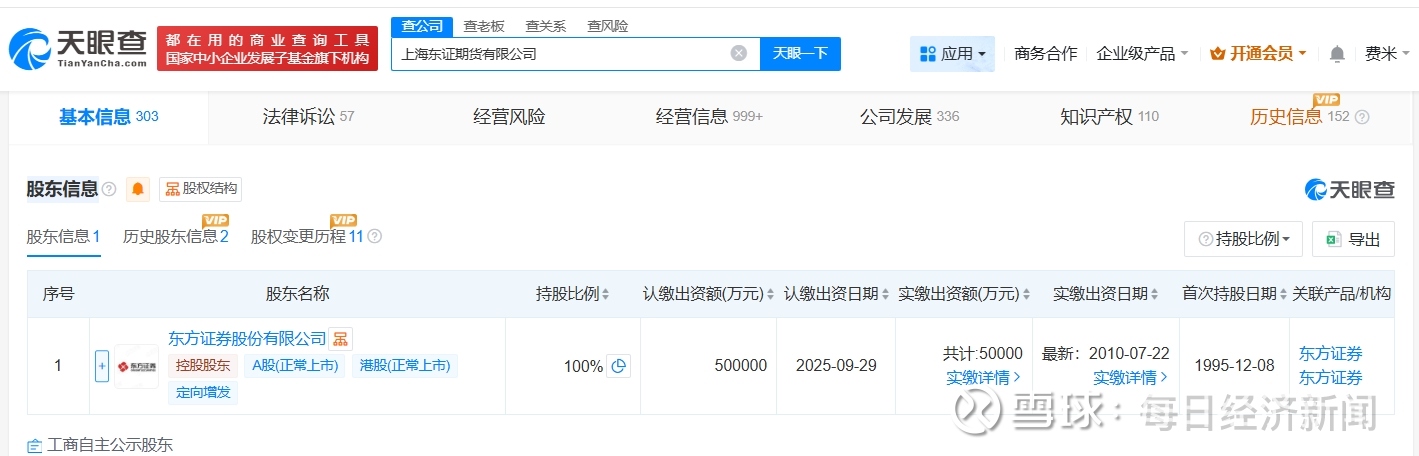Click the TianYanCha logo
The width and height of the screenshot is (1419, 456).
[78, 48]
